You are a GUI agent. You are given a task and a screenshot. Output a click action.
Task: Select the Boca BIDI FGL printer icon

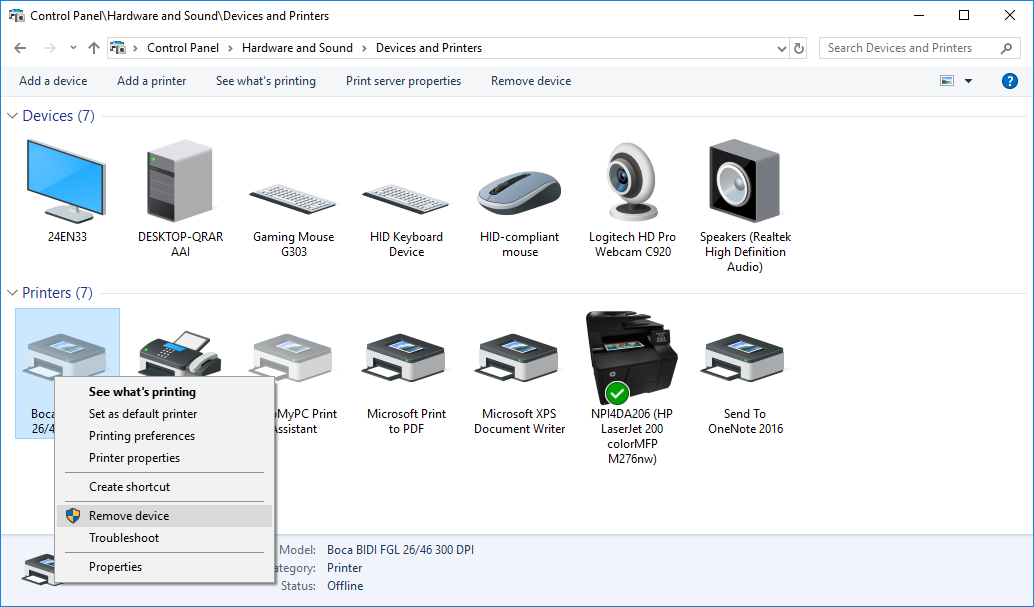point(66,356)
